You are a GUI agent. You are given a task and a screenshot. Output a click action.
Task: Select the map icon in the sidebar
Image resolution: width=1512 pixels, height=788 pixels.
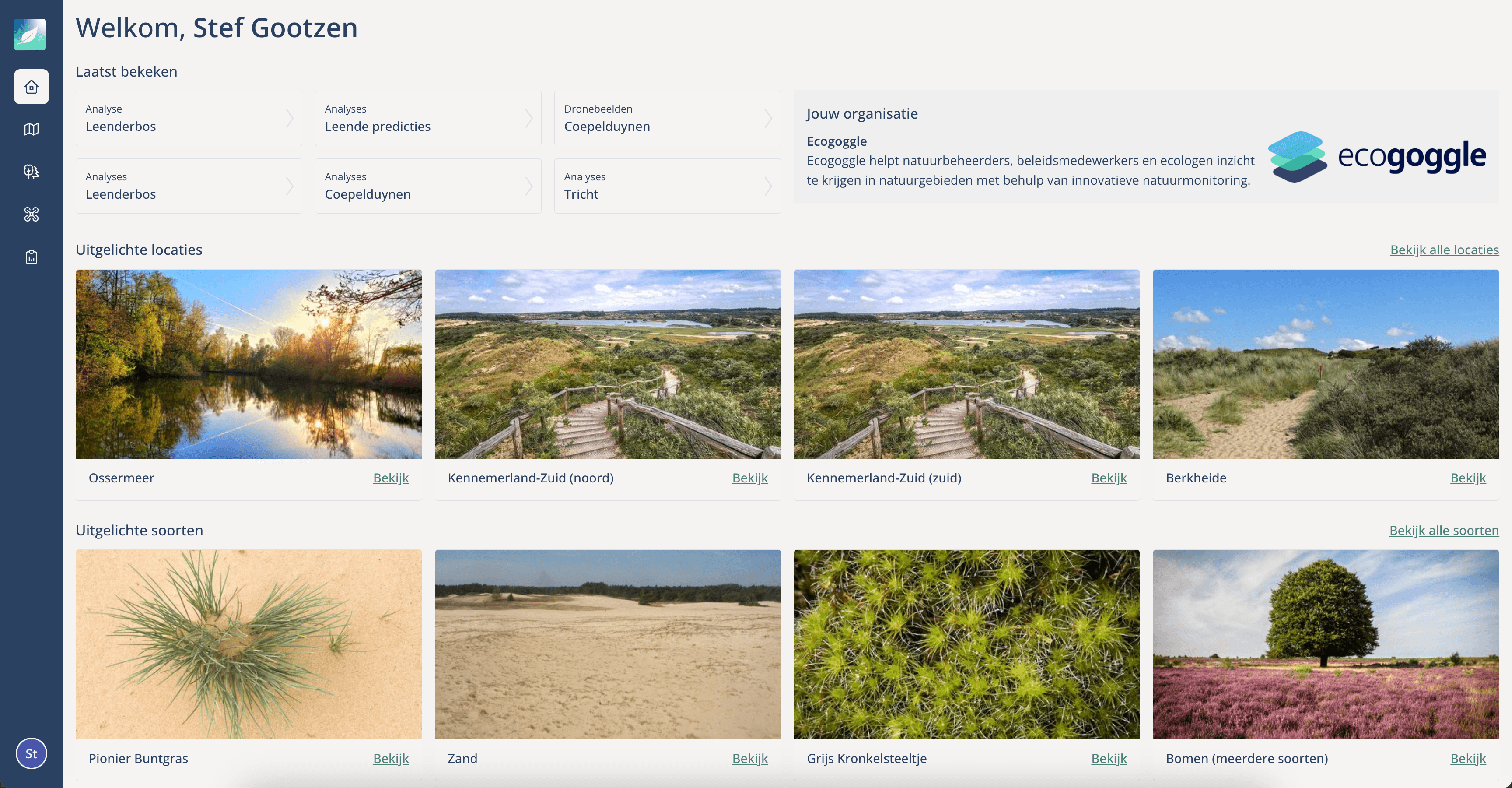[31, 129]
